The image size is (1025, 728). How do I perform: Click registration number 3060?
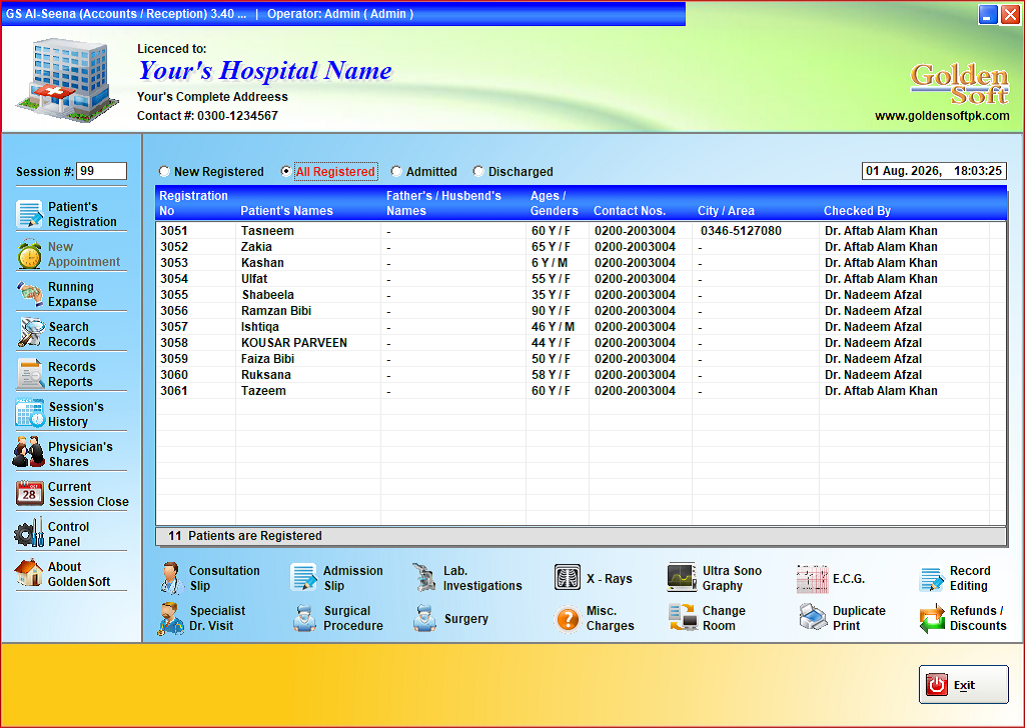coord(174,375)
